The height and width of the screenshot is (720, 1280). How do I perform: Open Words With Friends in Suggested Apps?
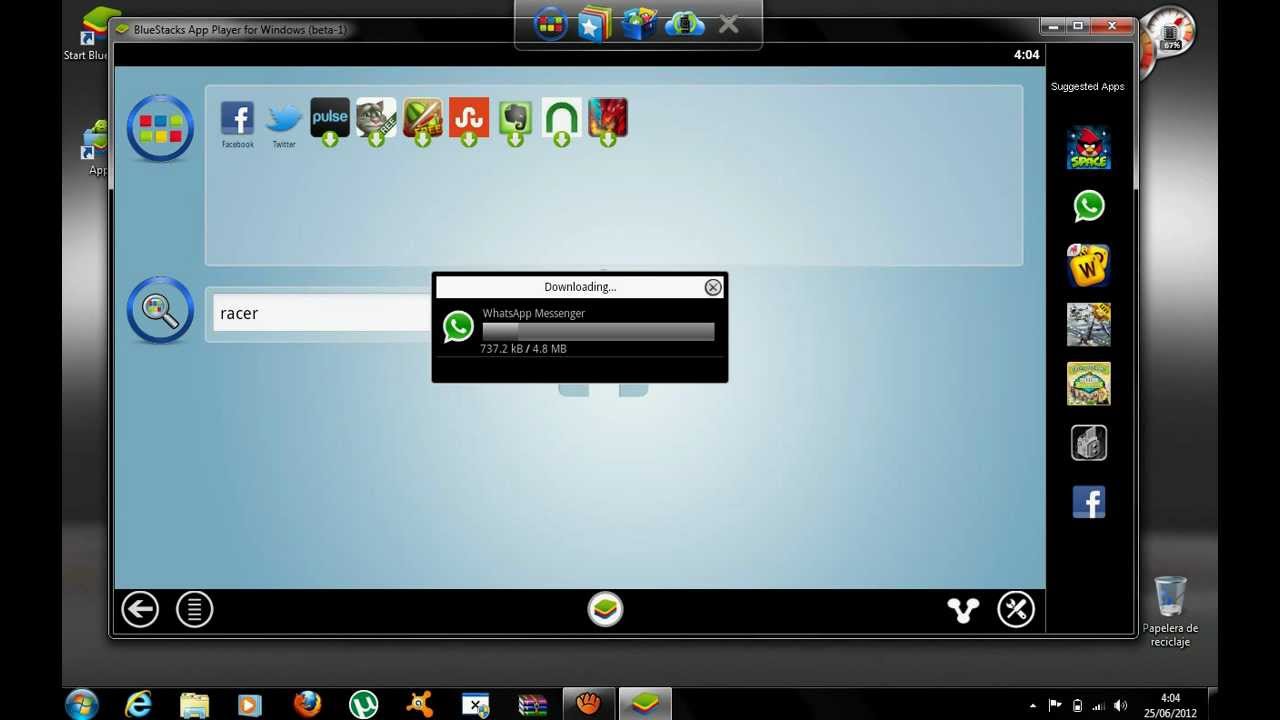click(x=1088, y=265)
